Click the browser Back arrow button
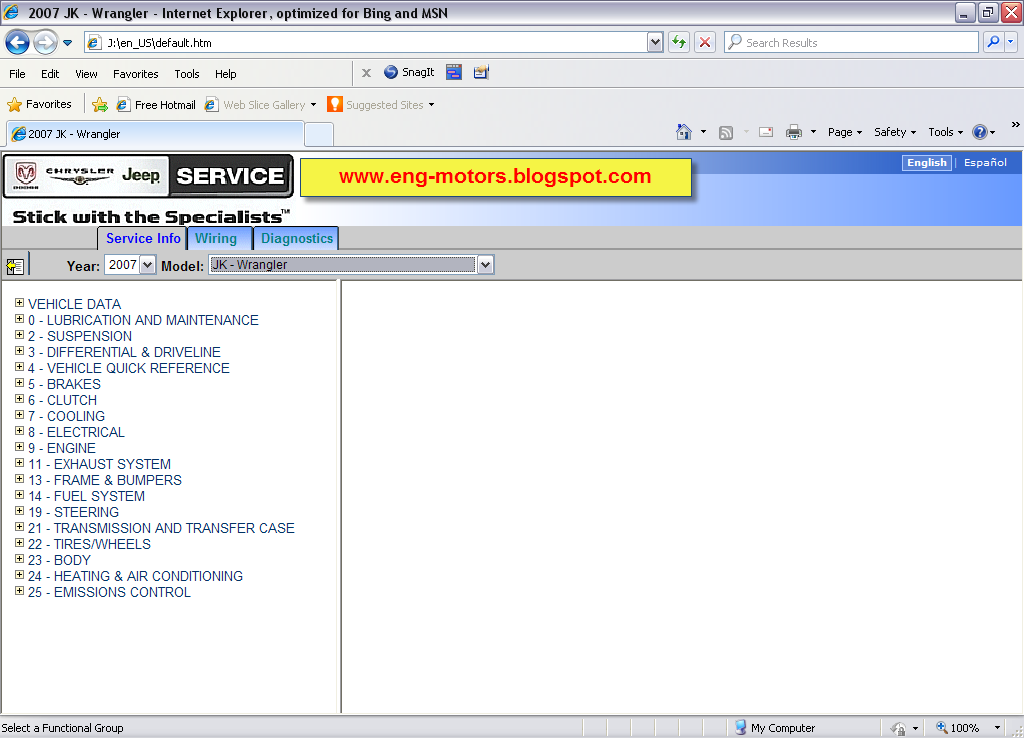The image size is (1024, 738). [18, 43]
